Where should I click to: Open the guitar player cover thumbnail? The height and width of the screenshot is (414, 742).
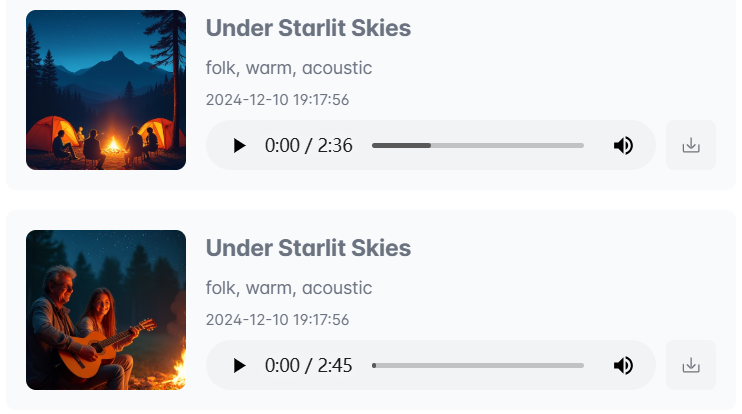(x=106, y=310)
